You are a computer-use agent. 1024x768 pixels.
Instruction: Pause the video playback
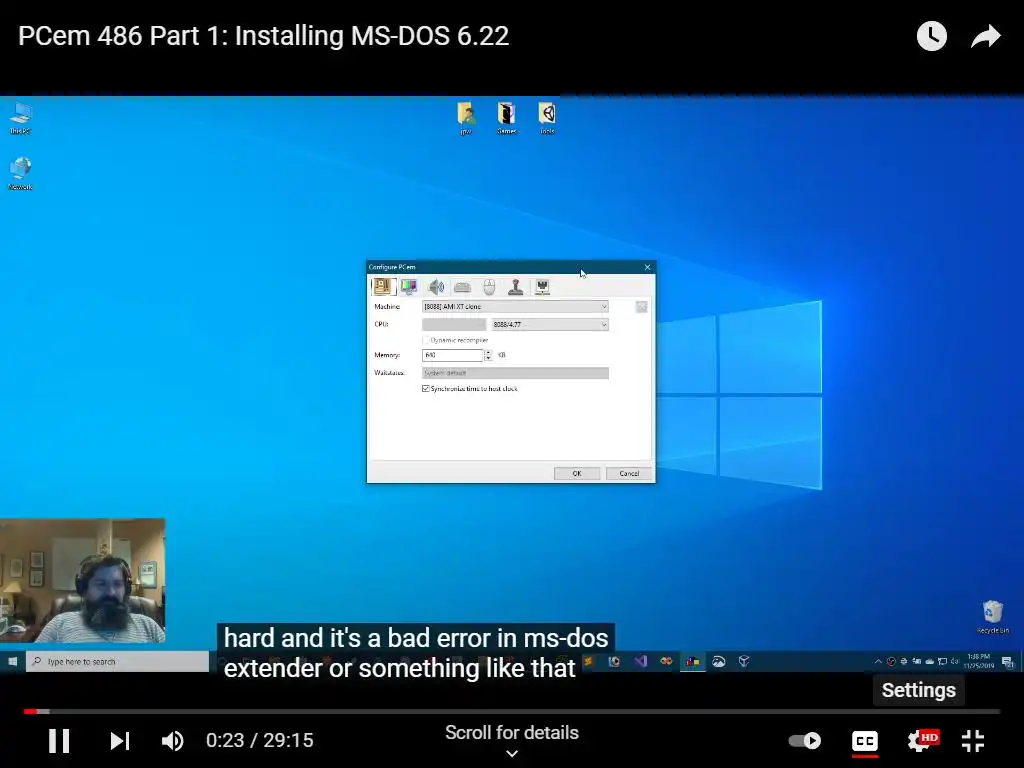click(x=59, y=741)
